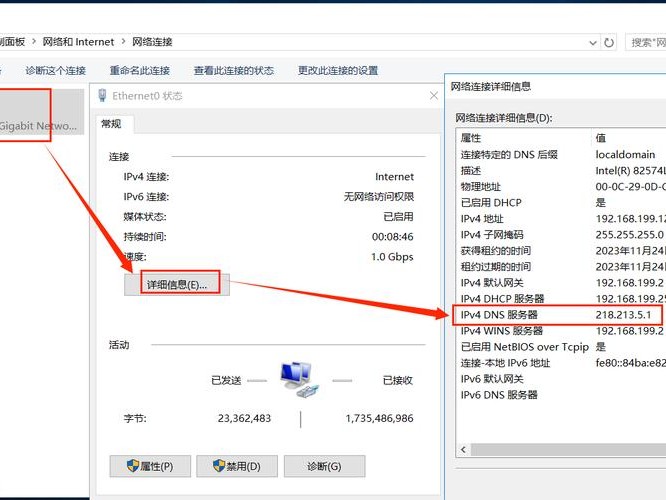Click the 网络连接 breadcrumb item

(x=152, y=42)
